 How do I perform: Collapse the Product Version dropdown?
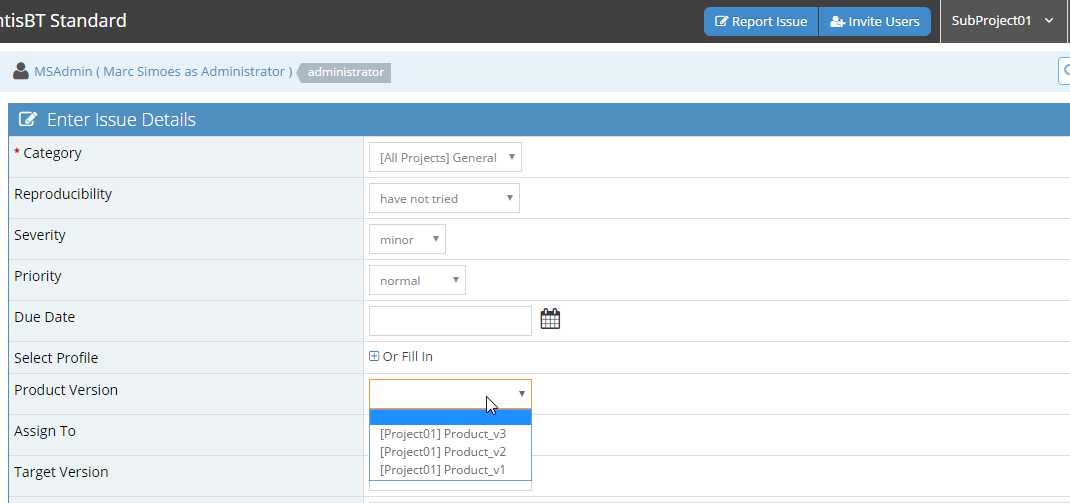click(450, 394)
